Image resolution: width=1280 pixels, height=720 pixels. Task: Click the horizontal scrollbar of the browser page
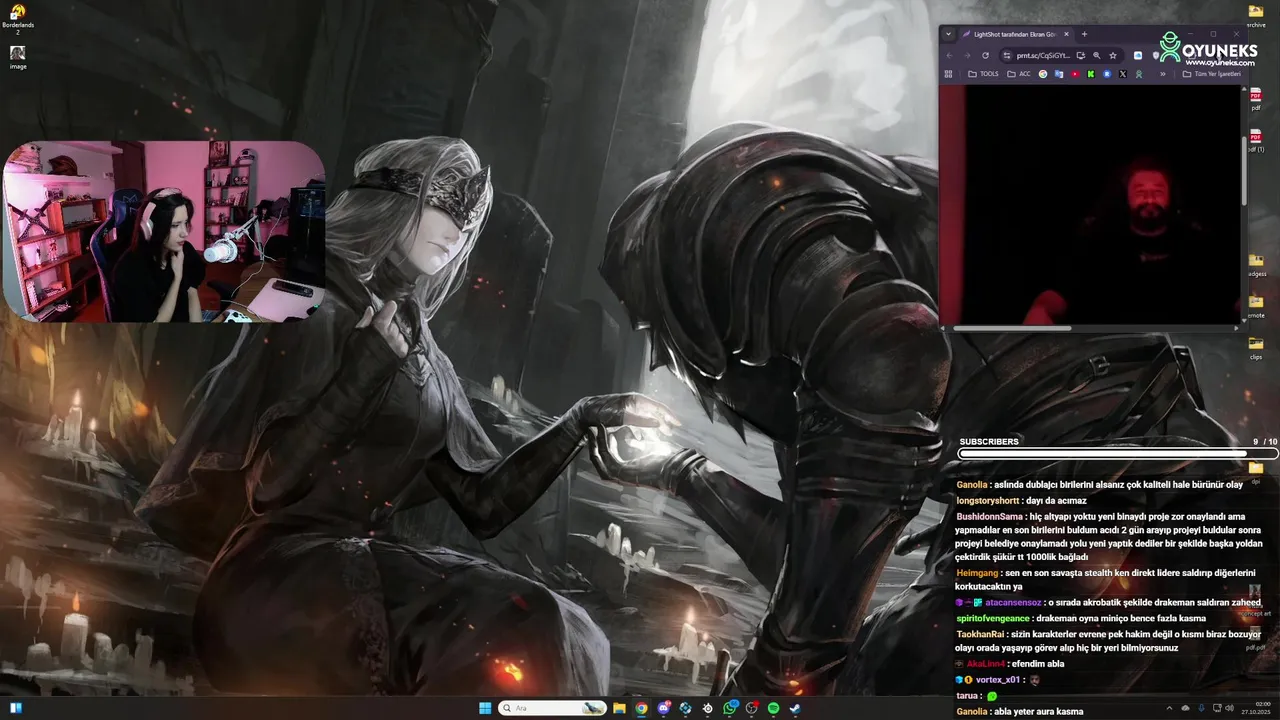(1012, 327)
